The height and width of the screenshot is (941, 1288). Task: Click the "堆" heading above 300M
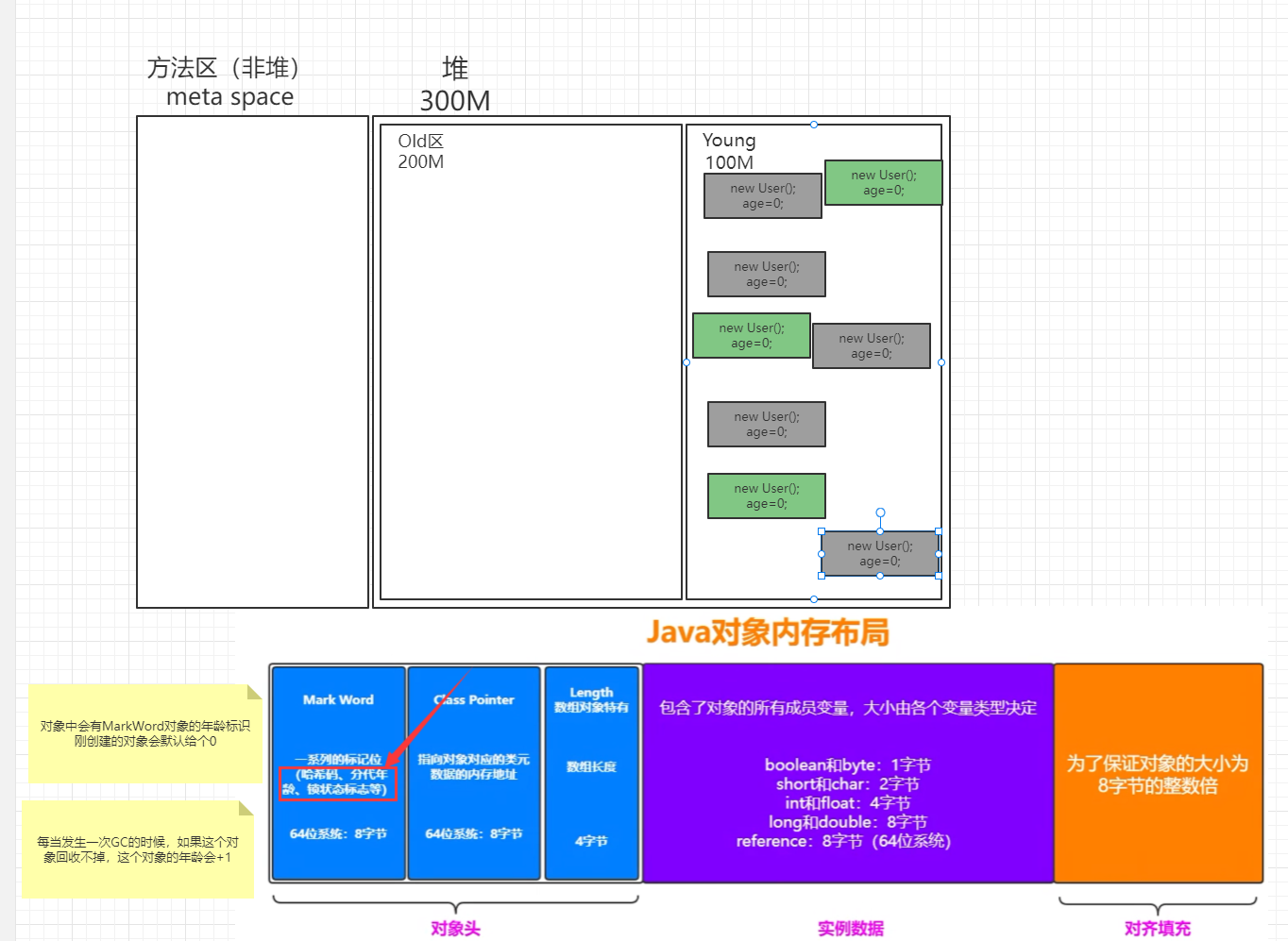pos(455,68)
